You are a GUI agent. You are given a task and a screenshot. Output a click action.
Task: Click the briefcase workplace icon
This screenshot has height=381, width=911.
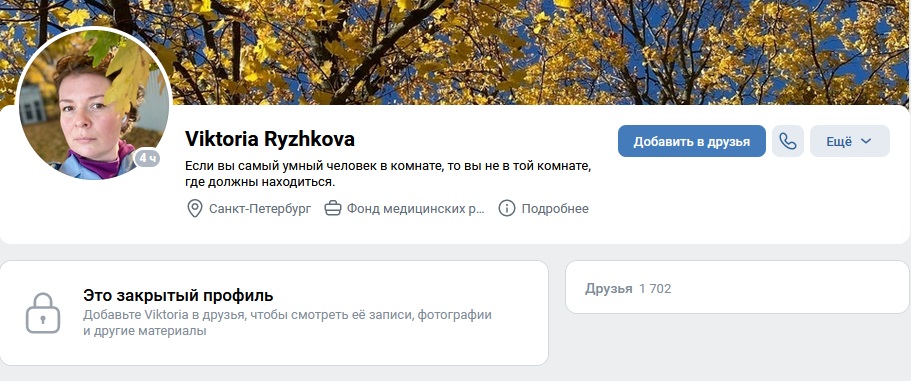333,209
